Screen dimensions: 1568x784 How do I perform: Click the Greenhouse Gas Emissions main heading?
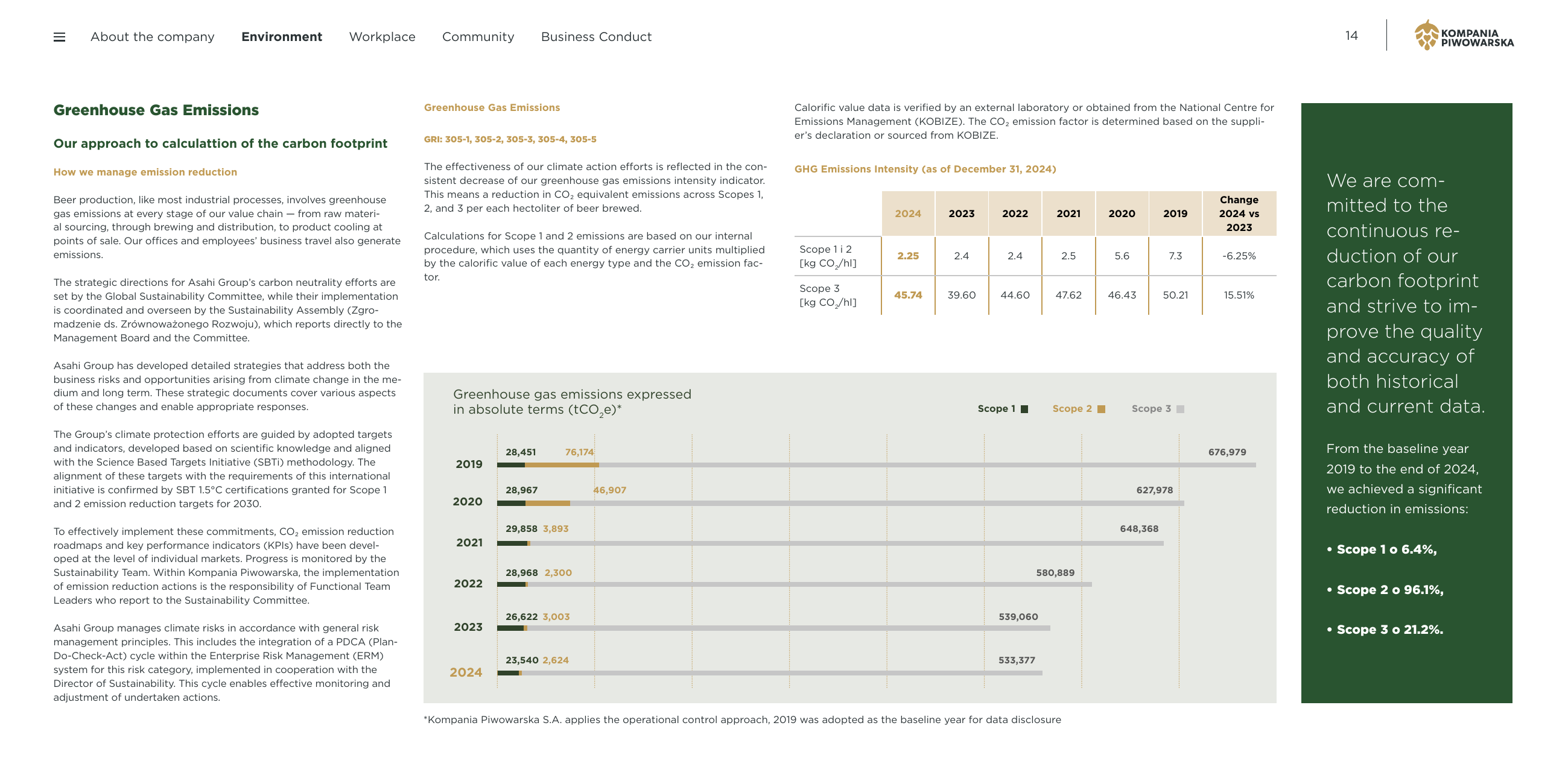(x=156, y=110)
